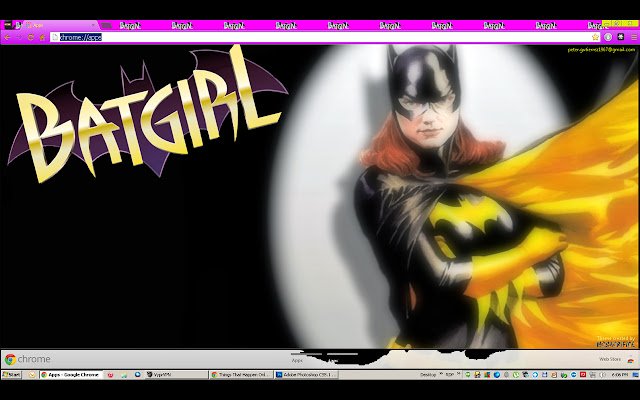640x400 pixels.
Task: Click the red circular quick-launch taskbar icon
Action: tap(110, 374)
